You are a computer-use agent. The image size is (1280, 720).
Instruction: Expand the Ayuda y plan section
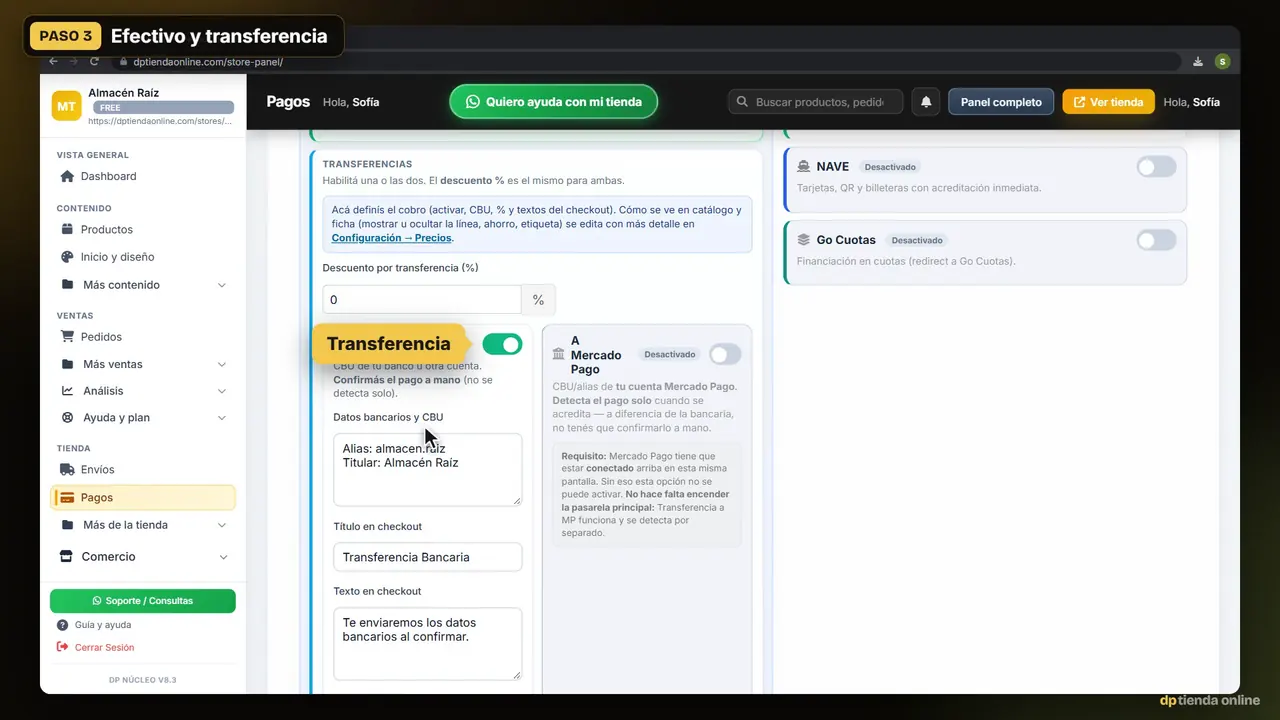click(143, 418)
